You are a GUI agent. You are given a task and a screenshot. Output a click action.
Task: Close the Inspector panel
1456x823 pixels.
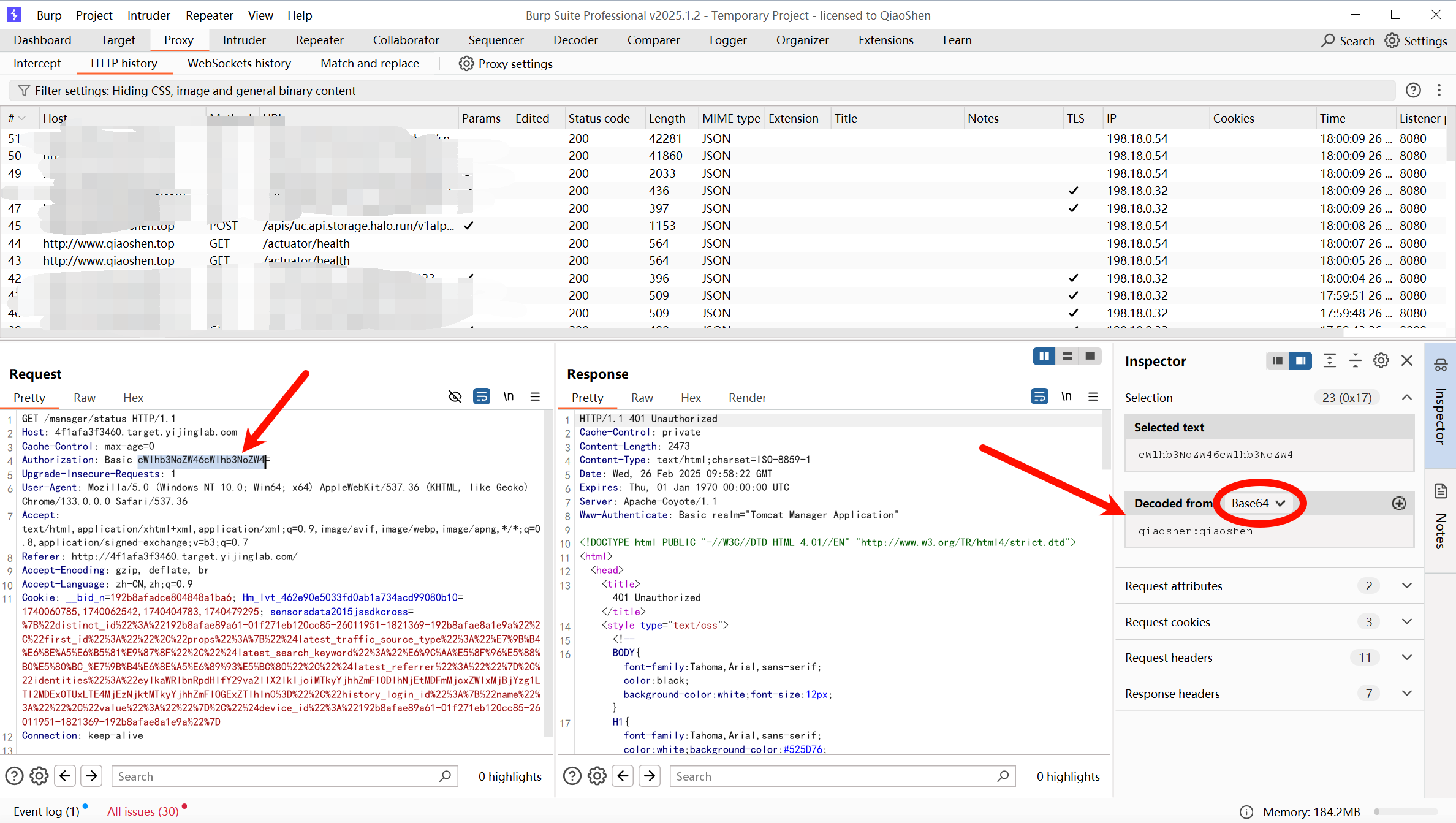pyautogui.click(x=1407, y=360)
